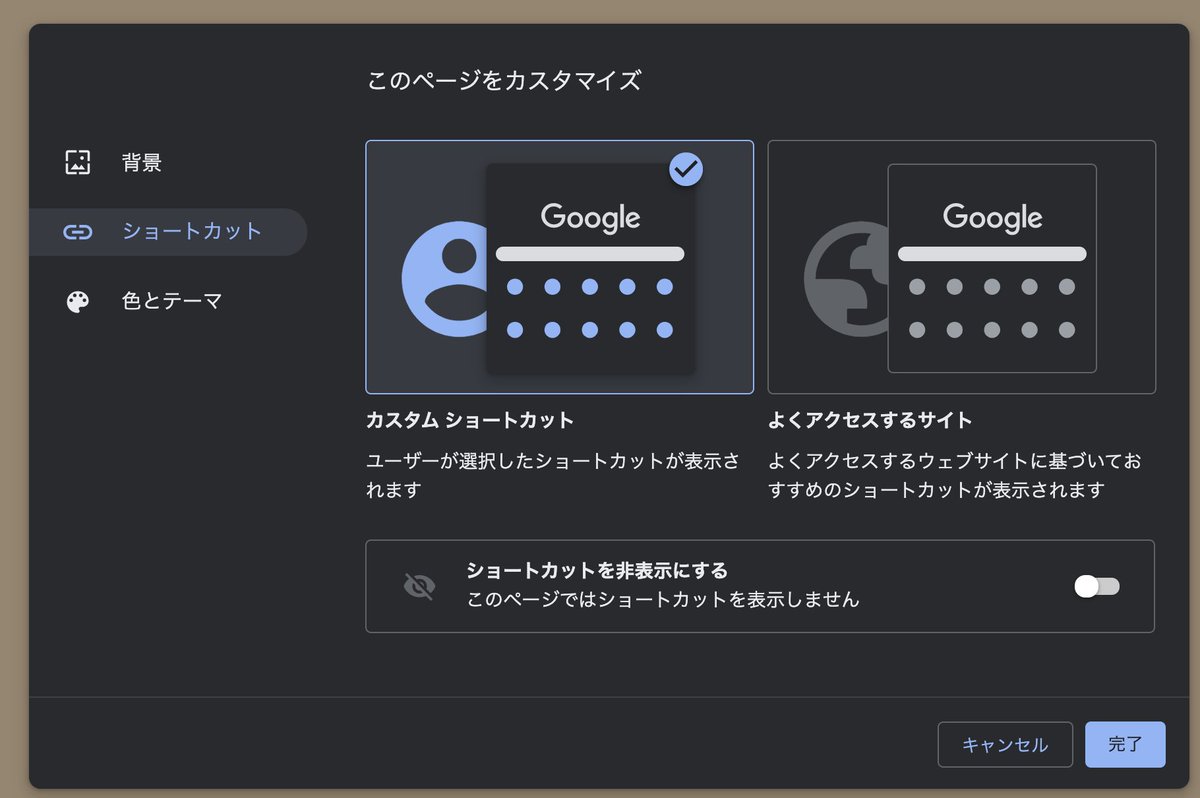Click the blue checkmark badge on カスタム card
Image resolution: width=1200 pixels, height=798 pixels.
coord(686,169)
